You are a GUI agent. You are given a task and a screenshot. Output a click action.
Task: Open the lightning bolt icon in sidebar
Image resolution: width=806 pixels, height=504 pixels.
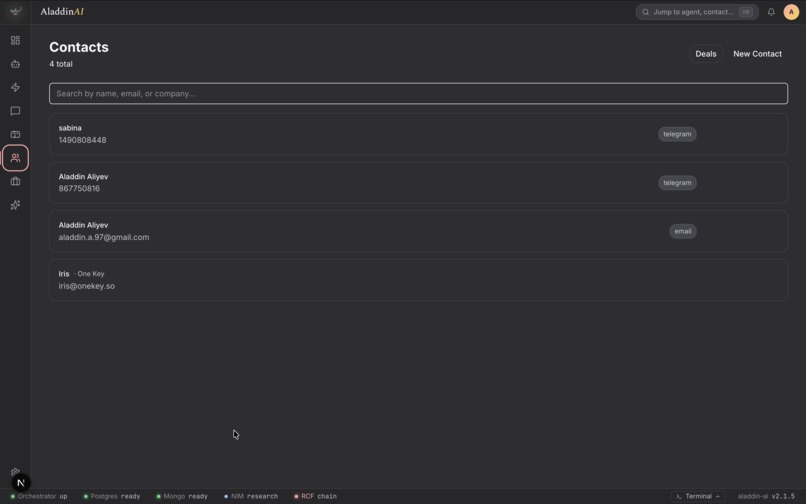click(15, 87)
